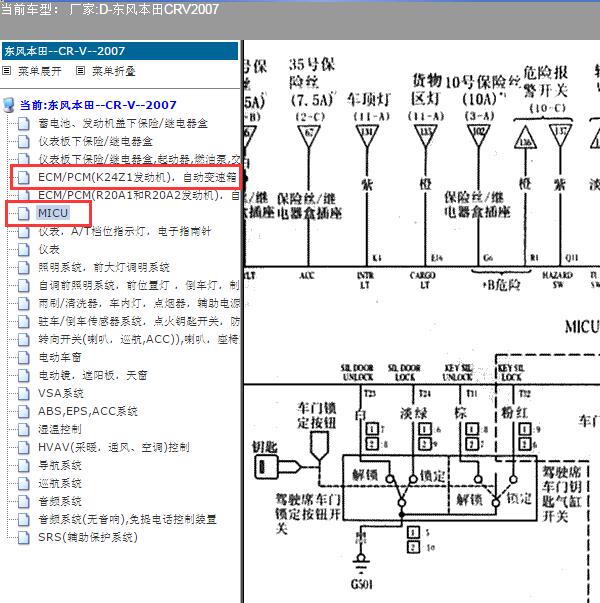The image size is (600, 603).
Task: Click the 菜单展开 expand-menu icon
Action: 7,71
